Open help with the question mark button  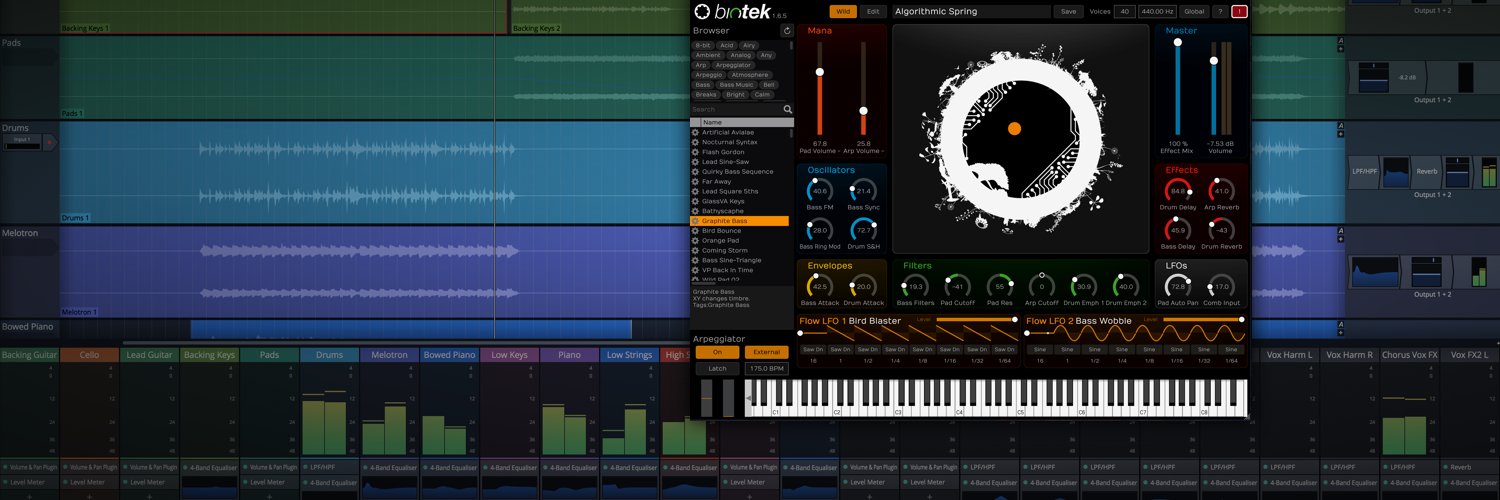(x=1220, y=12)
